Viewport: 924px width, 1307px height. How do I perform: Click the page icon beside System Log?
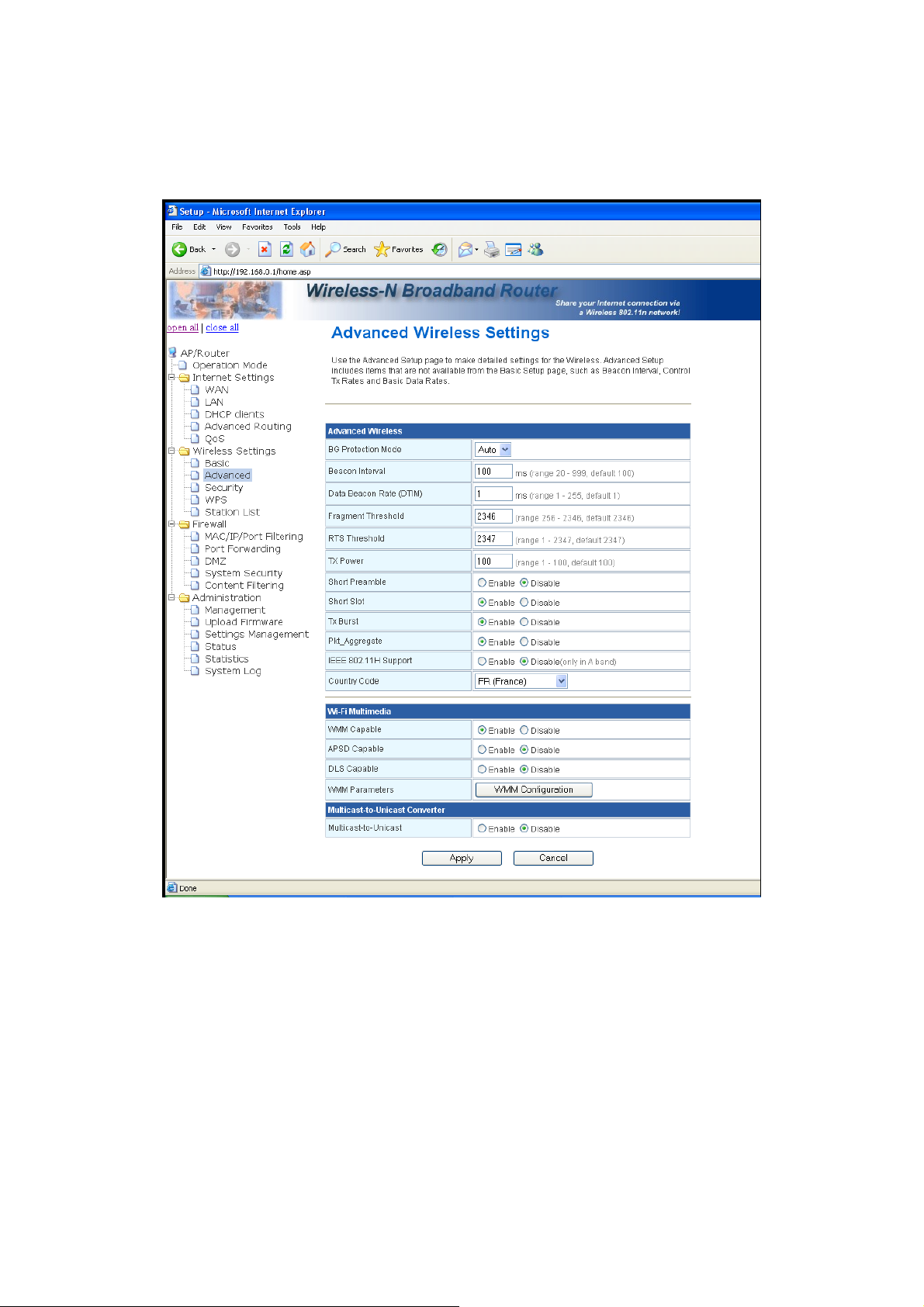click(196, 671)
